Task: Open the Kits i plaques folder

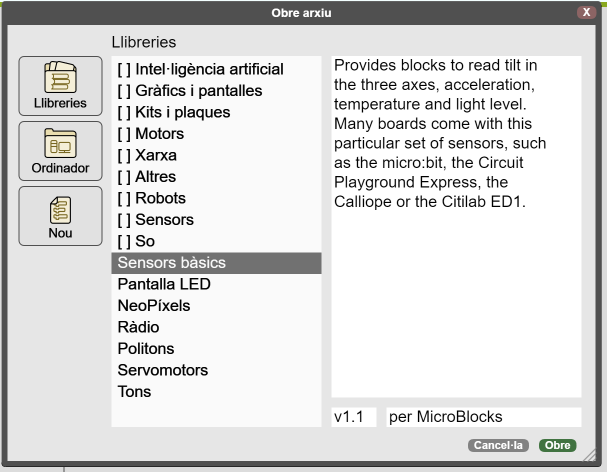Action: (x=174, y=112)
